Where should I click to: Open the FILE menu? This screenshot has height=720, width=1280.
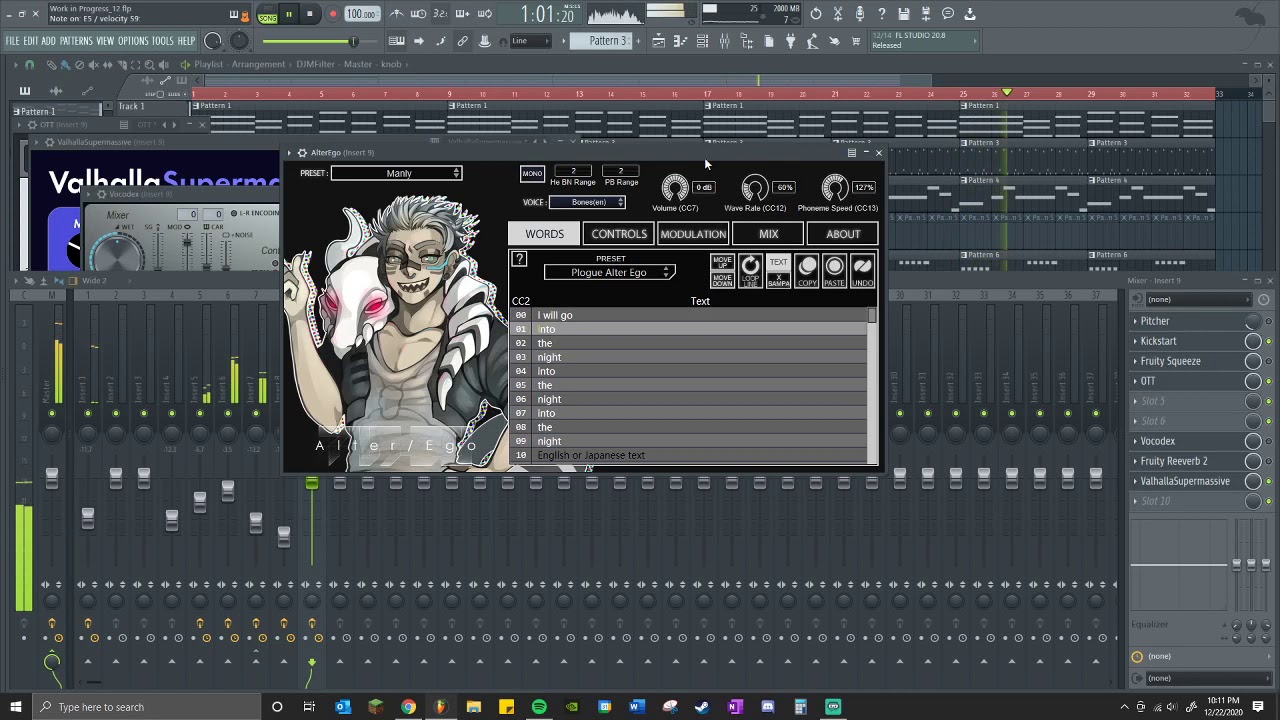coord(12,41)
